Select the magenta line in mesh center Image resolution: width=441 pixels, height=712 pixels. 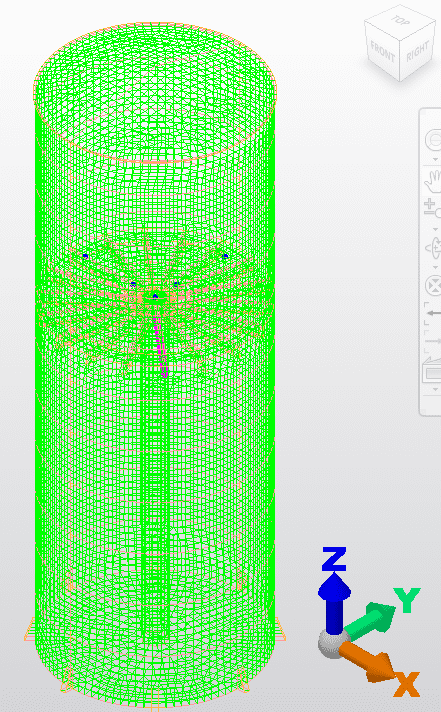pyautogui.click(x=160, y=346)
